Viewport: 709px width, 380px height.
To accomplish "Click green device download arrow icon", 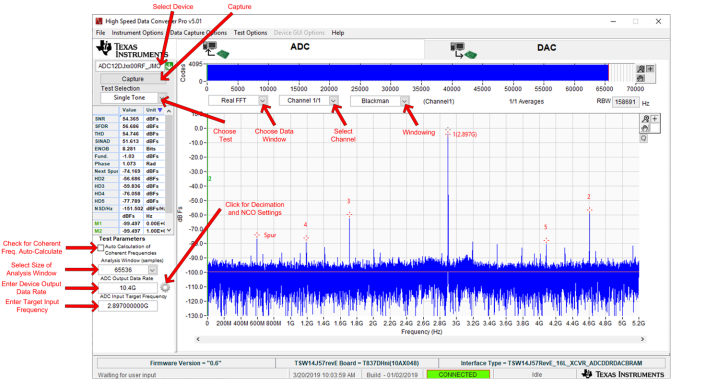I will click(x=169, y=66).
